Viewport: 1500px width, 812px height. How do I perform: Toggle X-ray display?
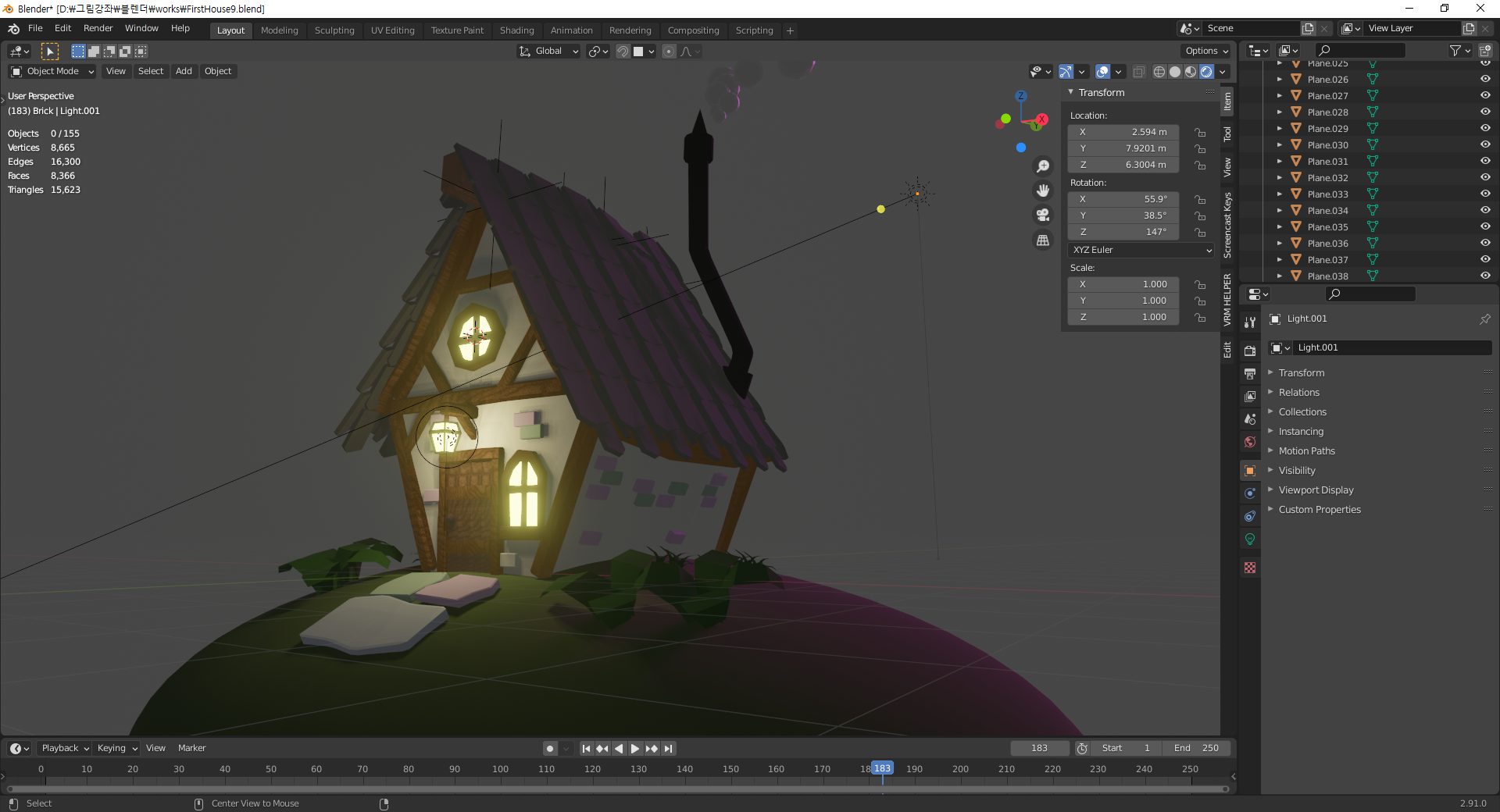tap(1139, 72)
